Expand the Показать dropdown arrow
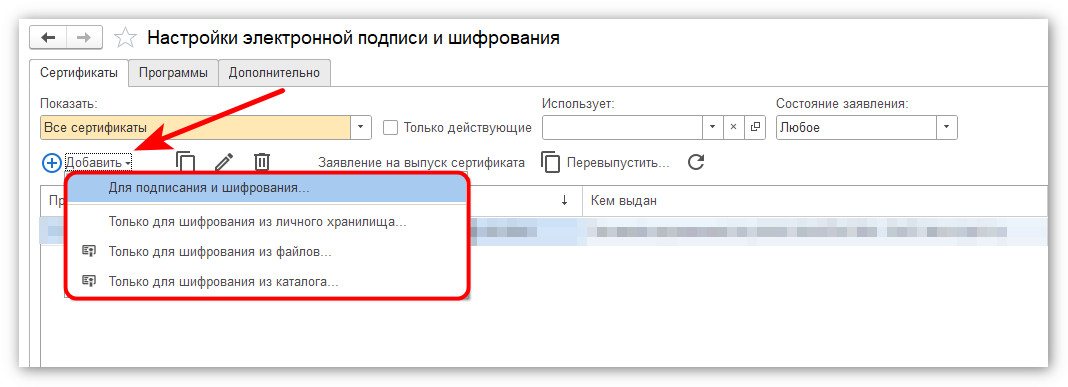Screen dimensions: 1068x387 tap(360, 127)
